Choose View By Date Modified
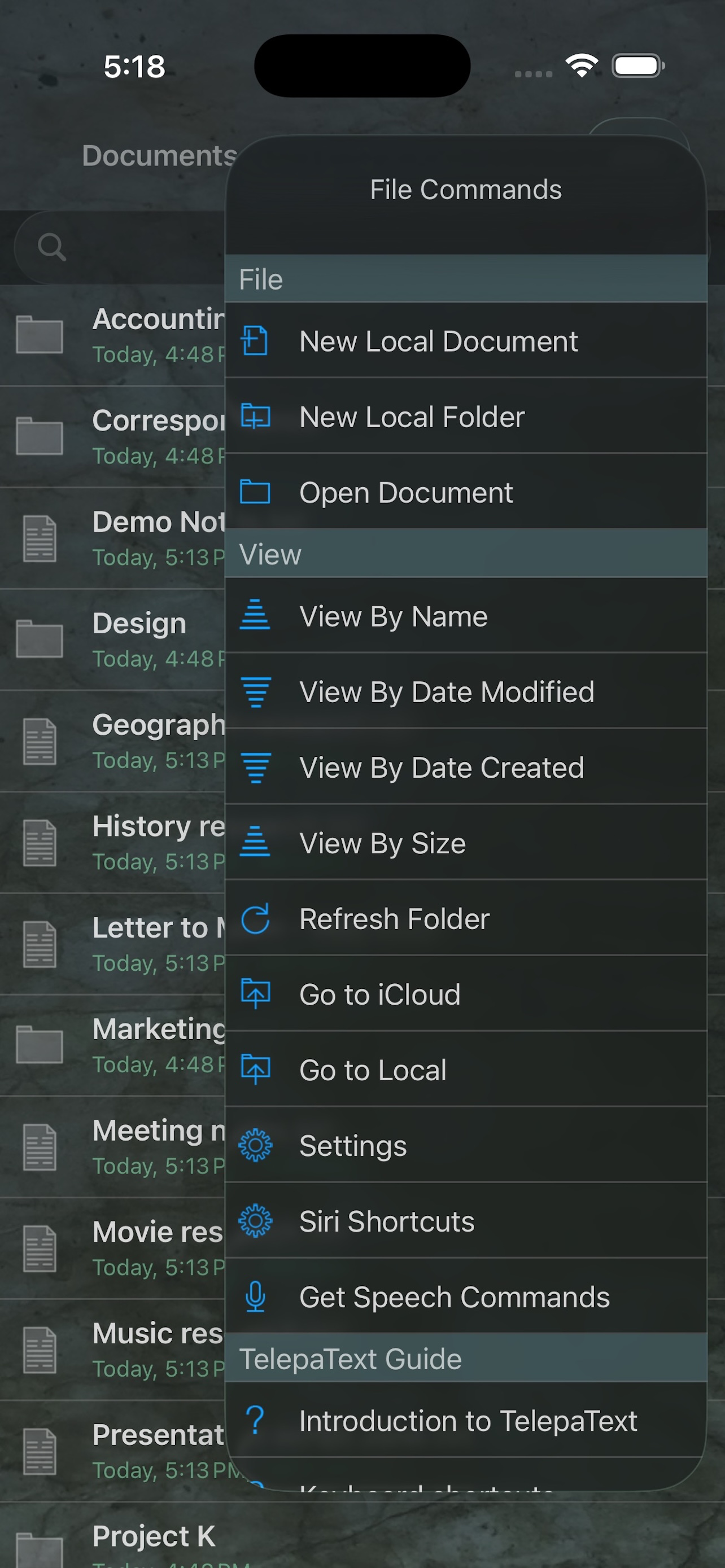Screen dimensions: 725x1568 pyautogui.click(x=466, y=691)
